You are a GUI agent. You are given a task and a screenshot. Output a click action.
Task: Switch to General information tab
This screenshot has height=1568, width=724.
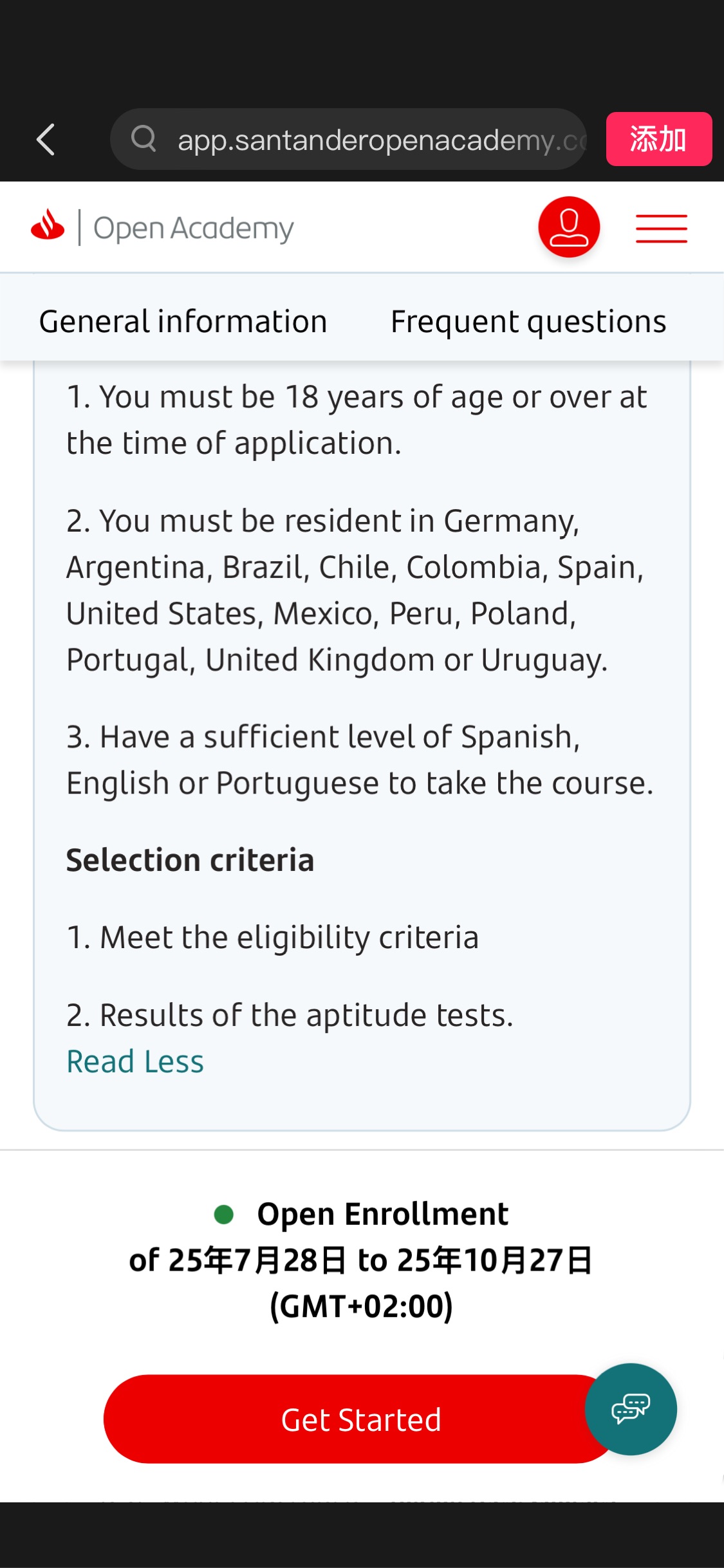[x=183, y=321]
